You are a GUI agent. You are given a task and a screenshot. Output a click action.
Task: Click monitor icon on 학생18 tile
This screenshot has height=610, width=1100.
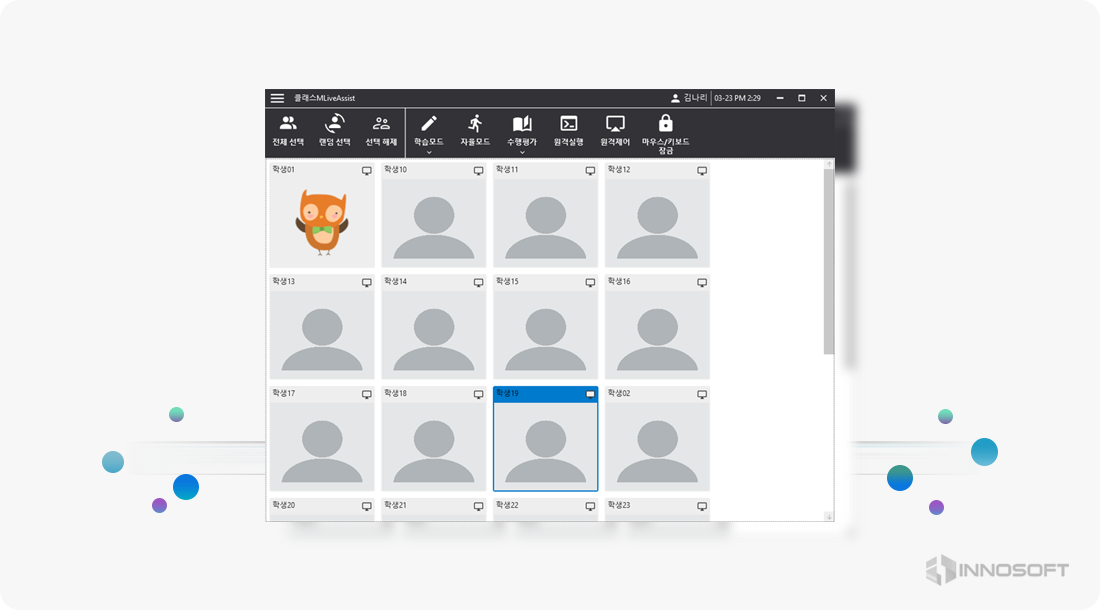point(478,395)
